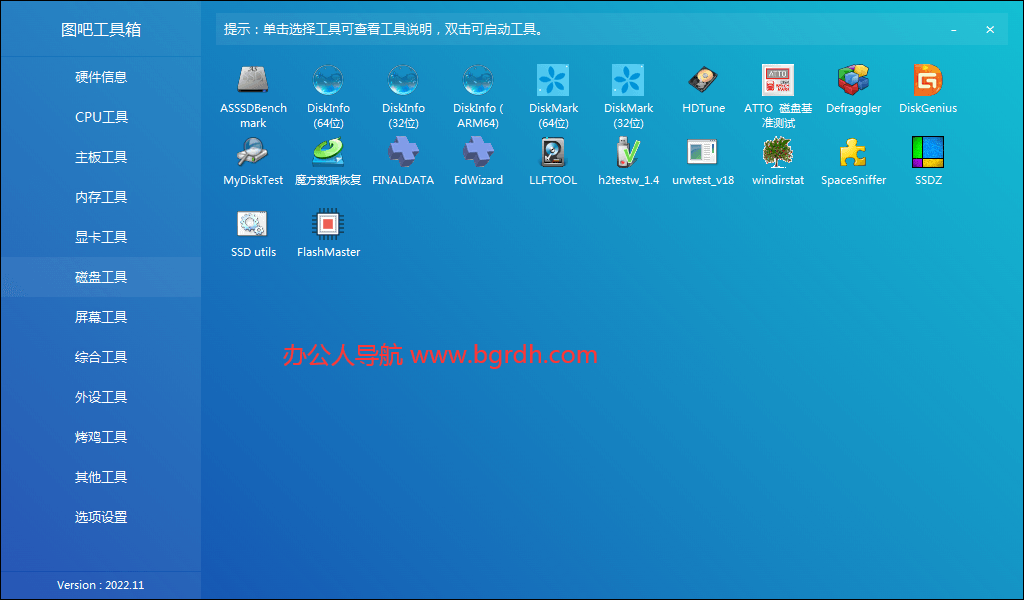Choose the ATTO 磁盘基准测试 icon
Viewport: 1024px width, 600px height.
click(x=778, y=80)
